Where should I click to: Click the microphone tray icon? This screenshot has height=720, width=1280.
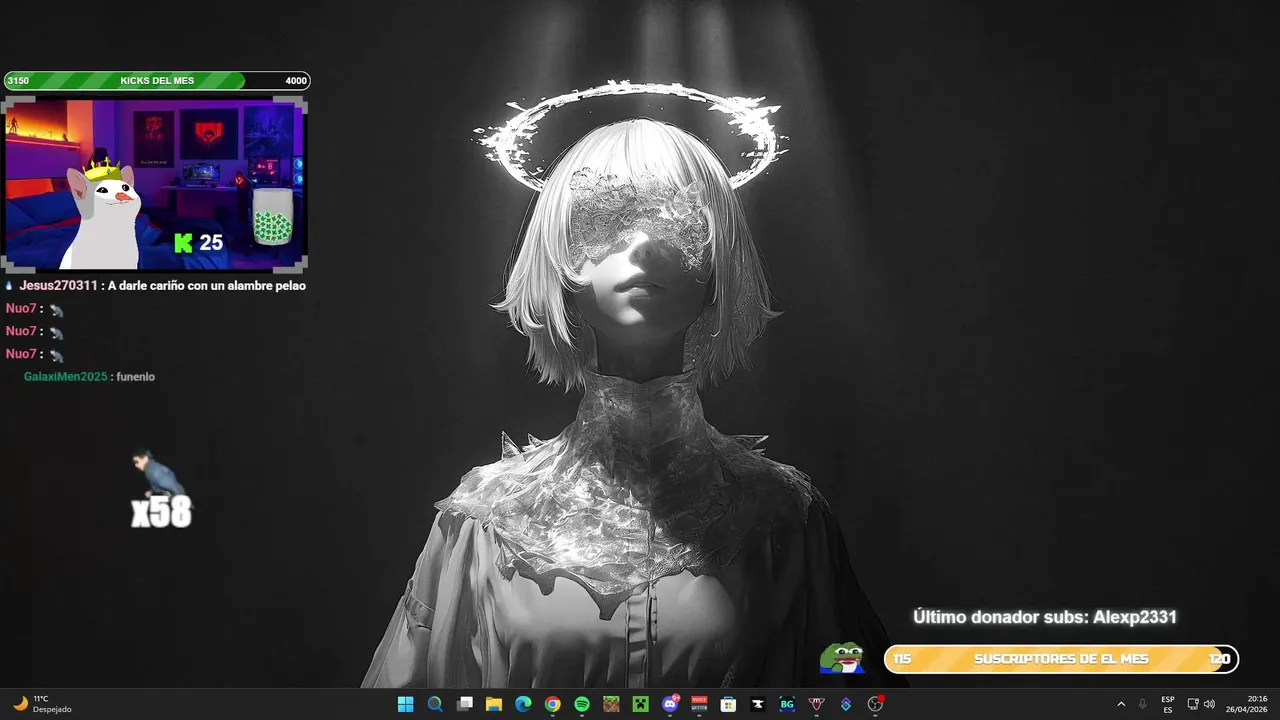tap(1142, 704)
